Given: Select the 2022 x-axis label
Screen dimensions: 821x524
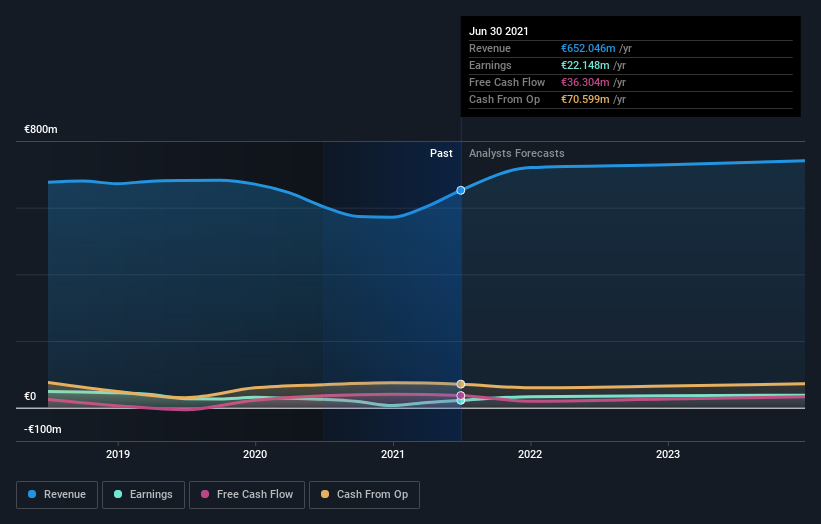Looking at the screenshot, I should tap(530, 454).
